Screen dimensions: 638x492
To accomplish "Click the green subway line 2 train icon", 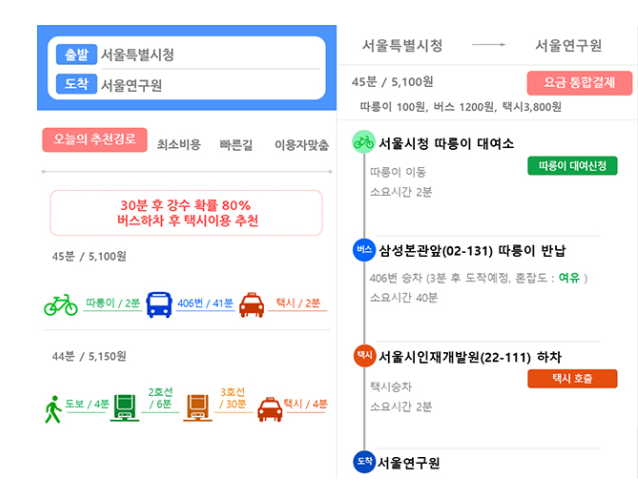I will pos(125,408).
